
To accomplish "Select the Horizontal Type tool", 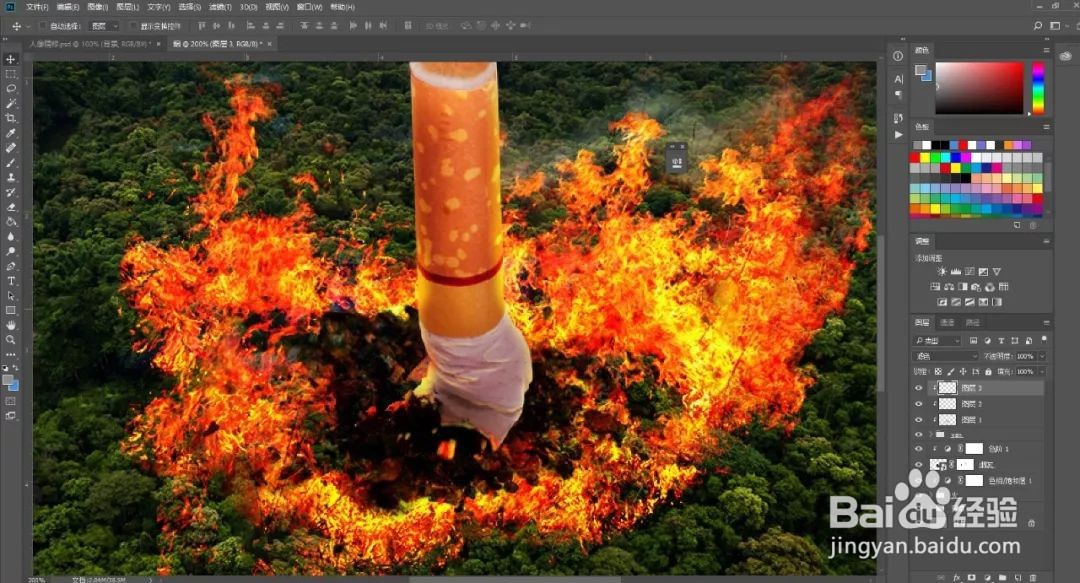I will pyautogui.click(x=10, y=280).
